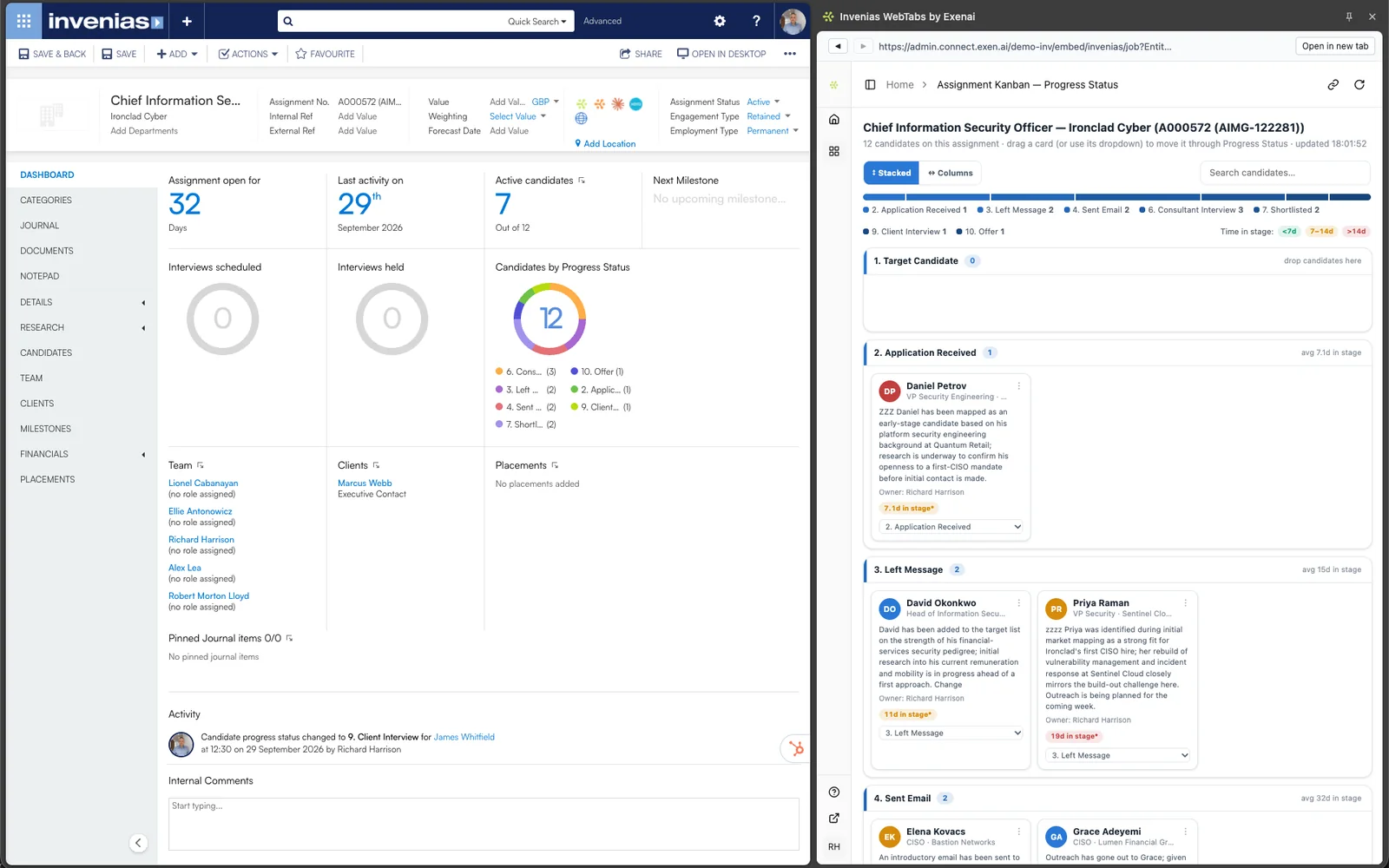Mark the assignment as Favourite

325,54
